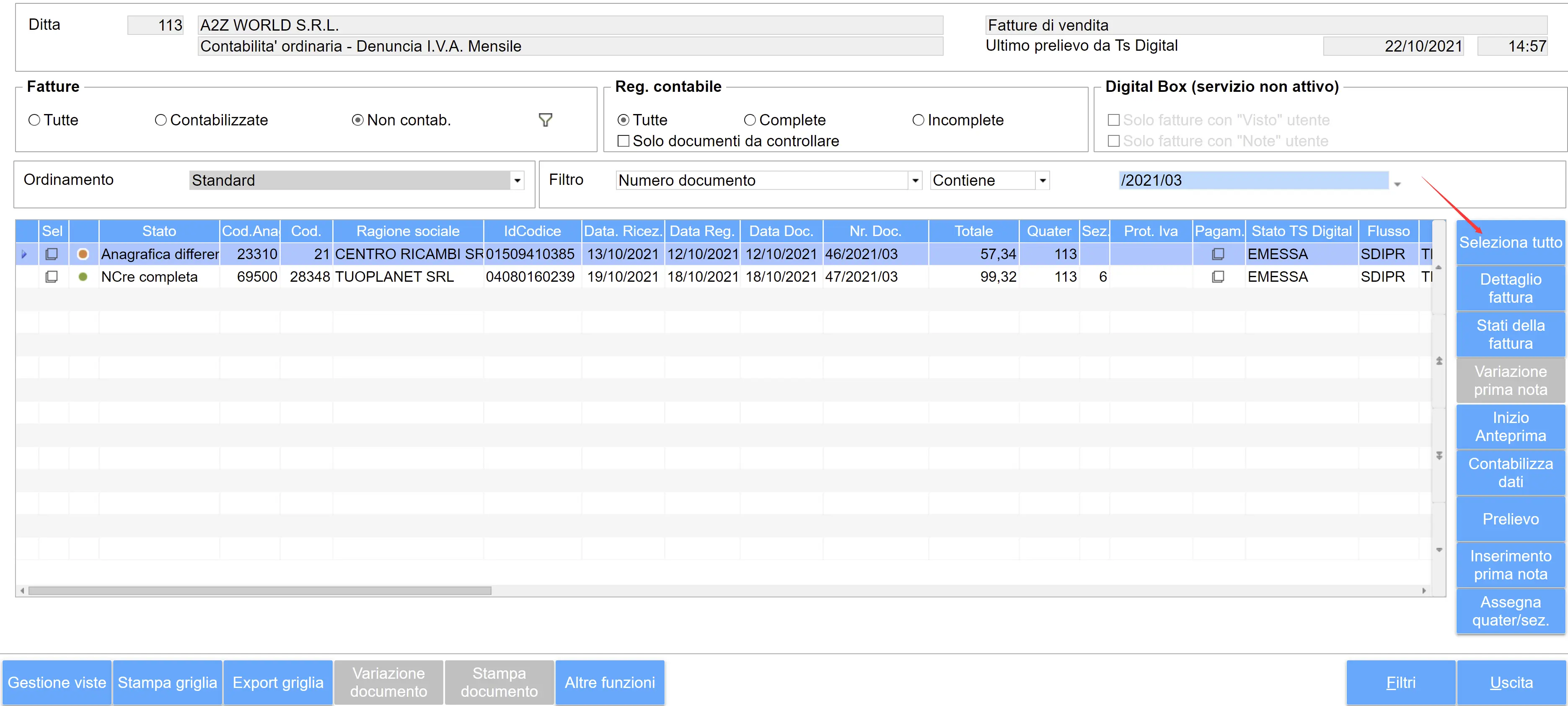Click row pointer arrow of first row
The width and height of the screenshot is (1568, 706).
(x=24, y=254)
